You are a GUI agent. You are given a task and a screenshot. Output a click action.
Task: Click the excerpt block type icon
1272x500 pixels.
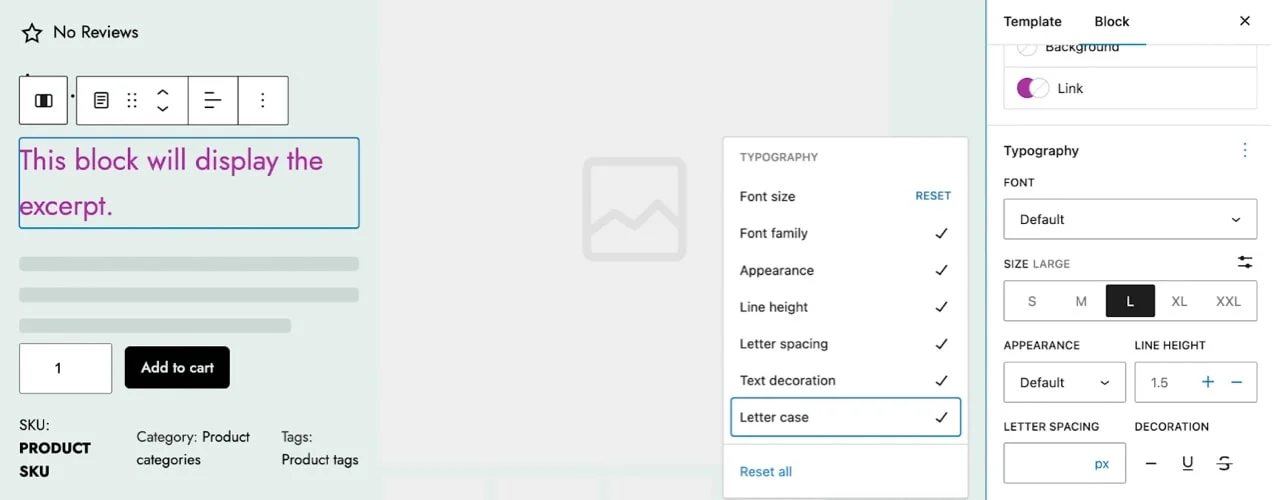101,100
